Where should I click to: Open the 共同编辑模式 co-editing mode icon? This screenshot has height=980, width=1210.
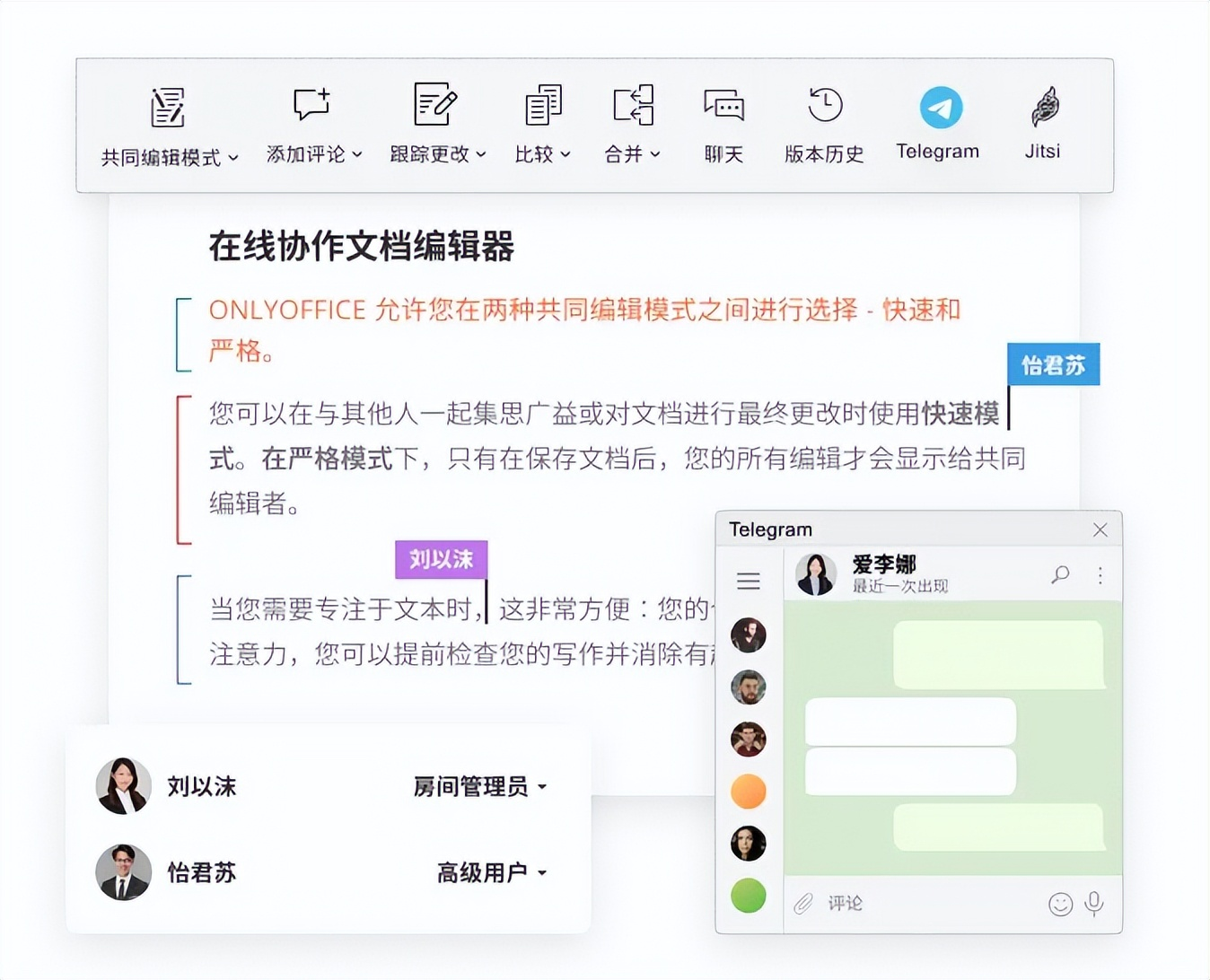point(168,108)
